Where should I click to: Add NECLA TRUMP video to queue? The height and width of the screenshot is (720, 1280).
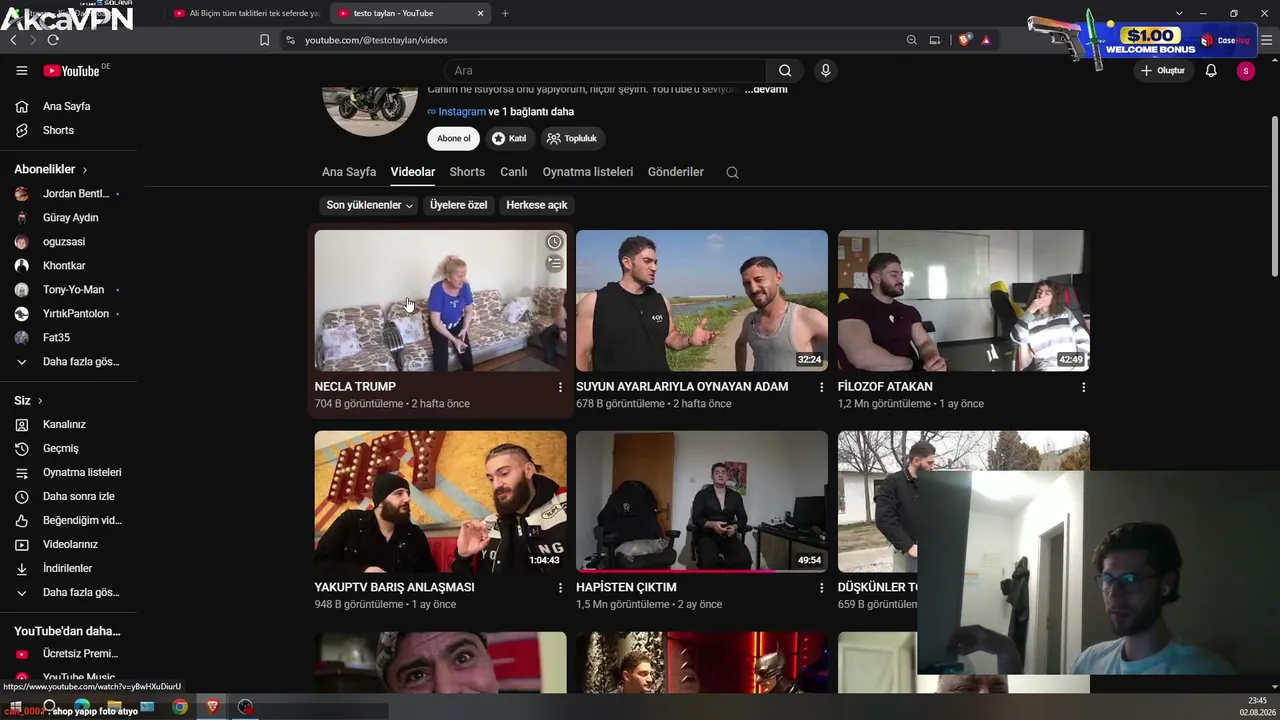click(554, 263)
